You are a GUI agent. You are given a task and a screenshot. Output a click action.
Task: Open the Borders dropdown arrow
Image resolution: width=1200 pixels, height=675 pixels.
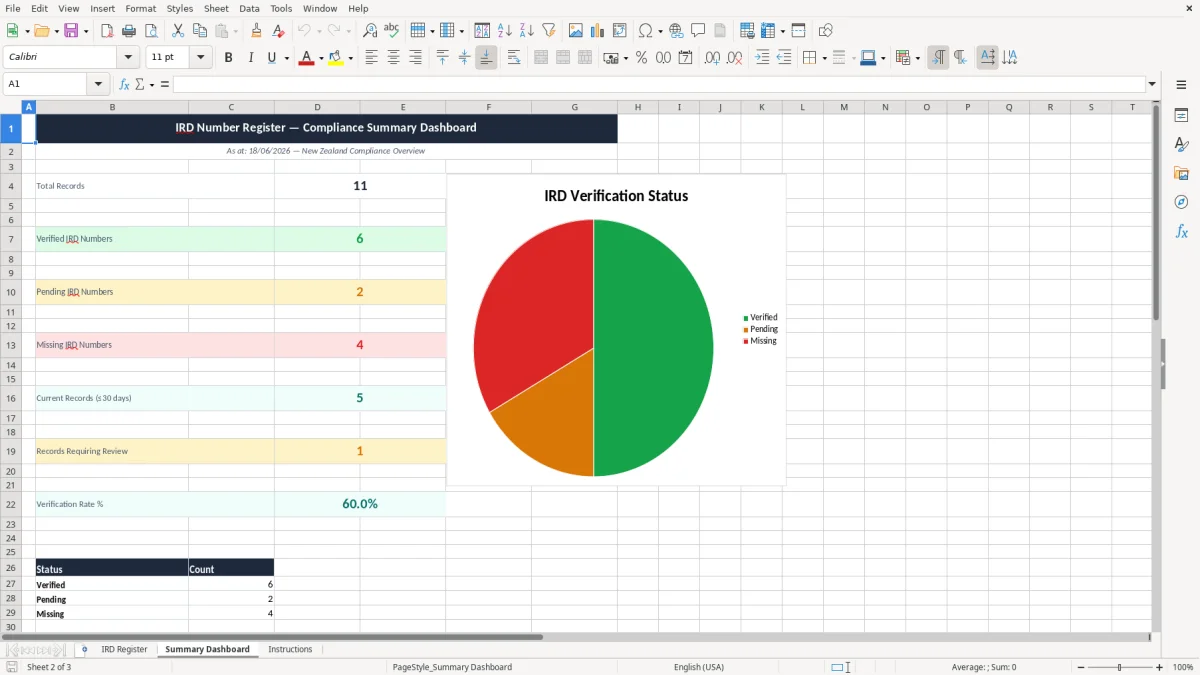click(x=824, y=58)
